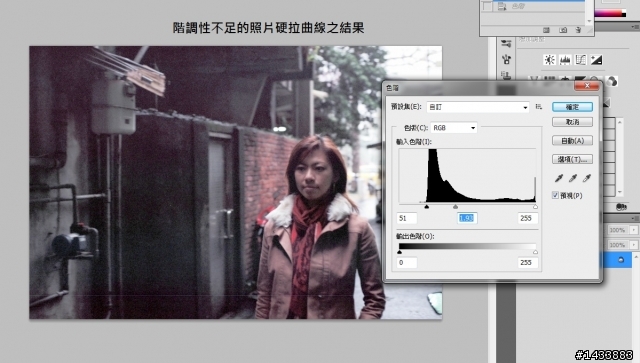Image resolution: width=640 pixels, height=363 pixels.
Task: Open the 色版 RGB channel dropdown
Action: point(454,128)
